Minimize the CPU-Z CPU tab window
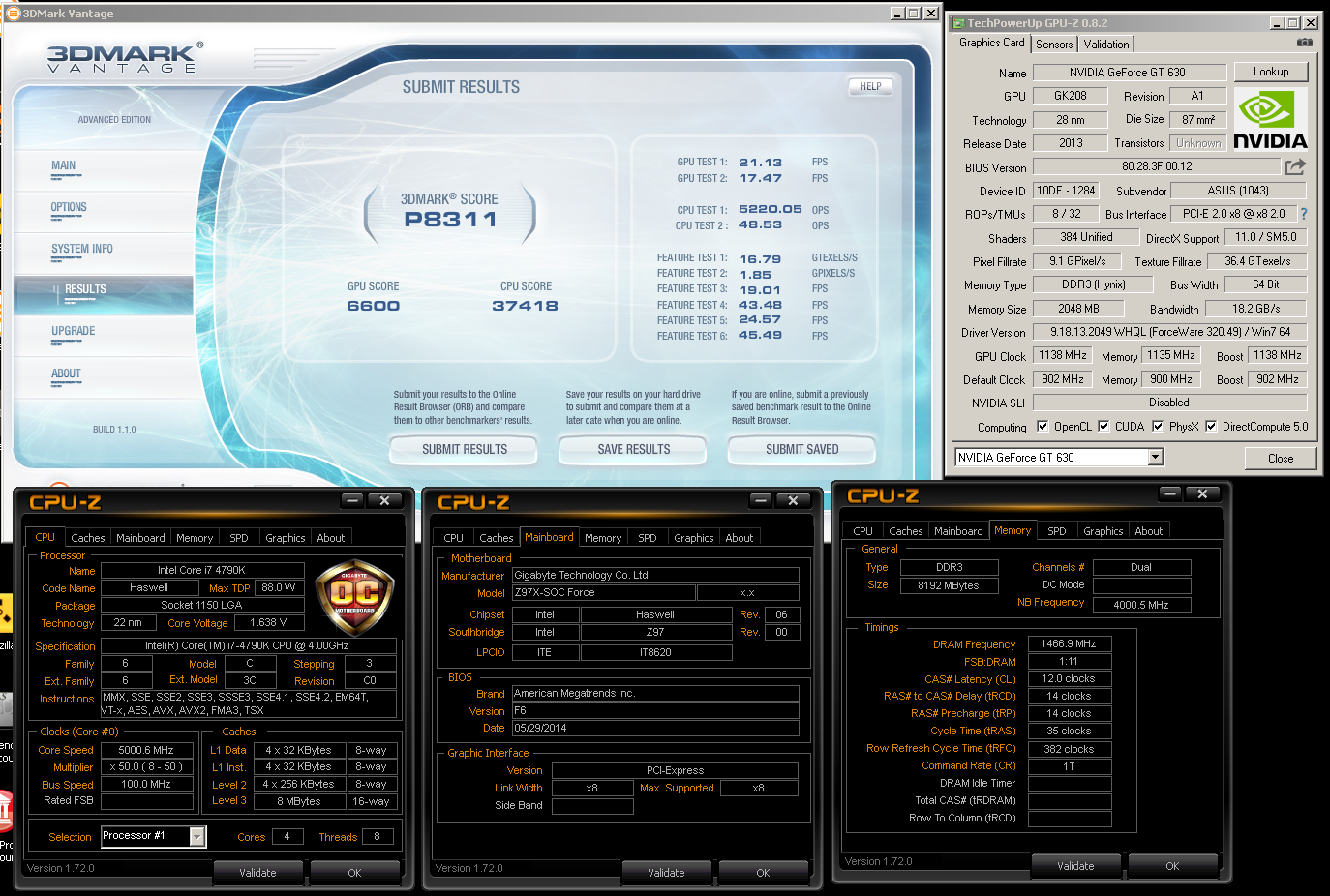This screenshot has width=1330, height=896. pos(352,500)
